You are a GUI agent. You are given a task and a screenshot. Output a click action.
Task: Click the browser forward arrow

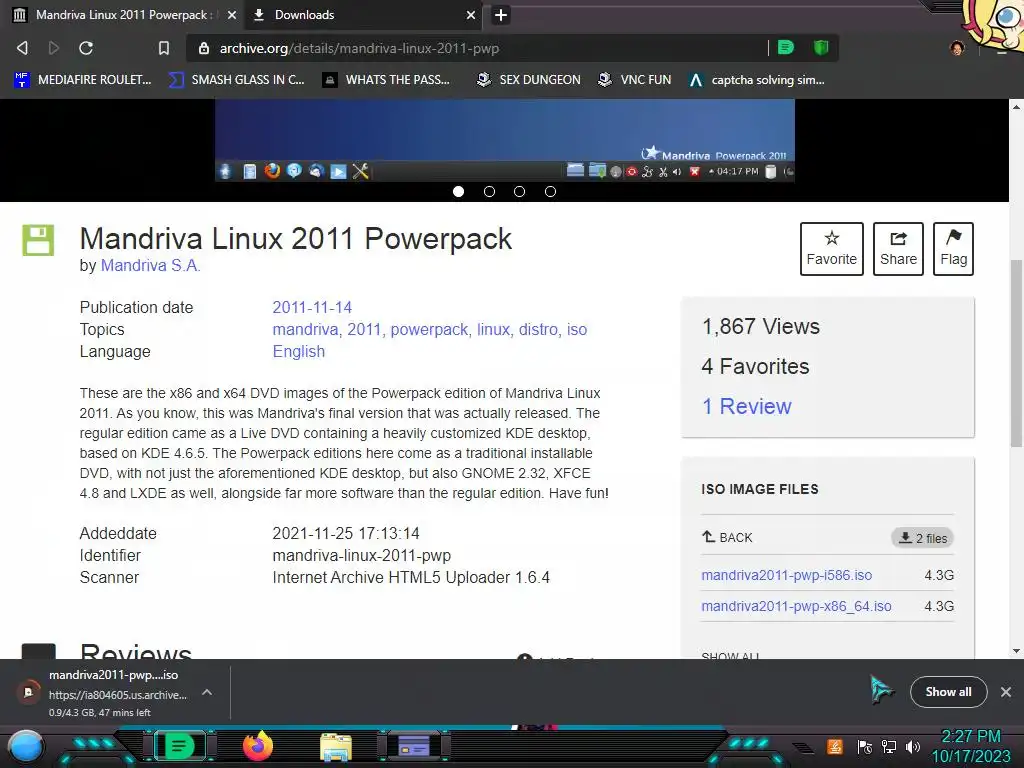(54, 48)
